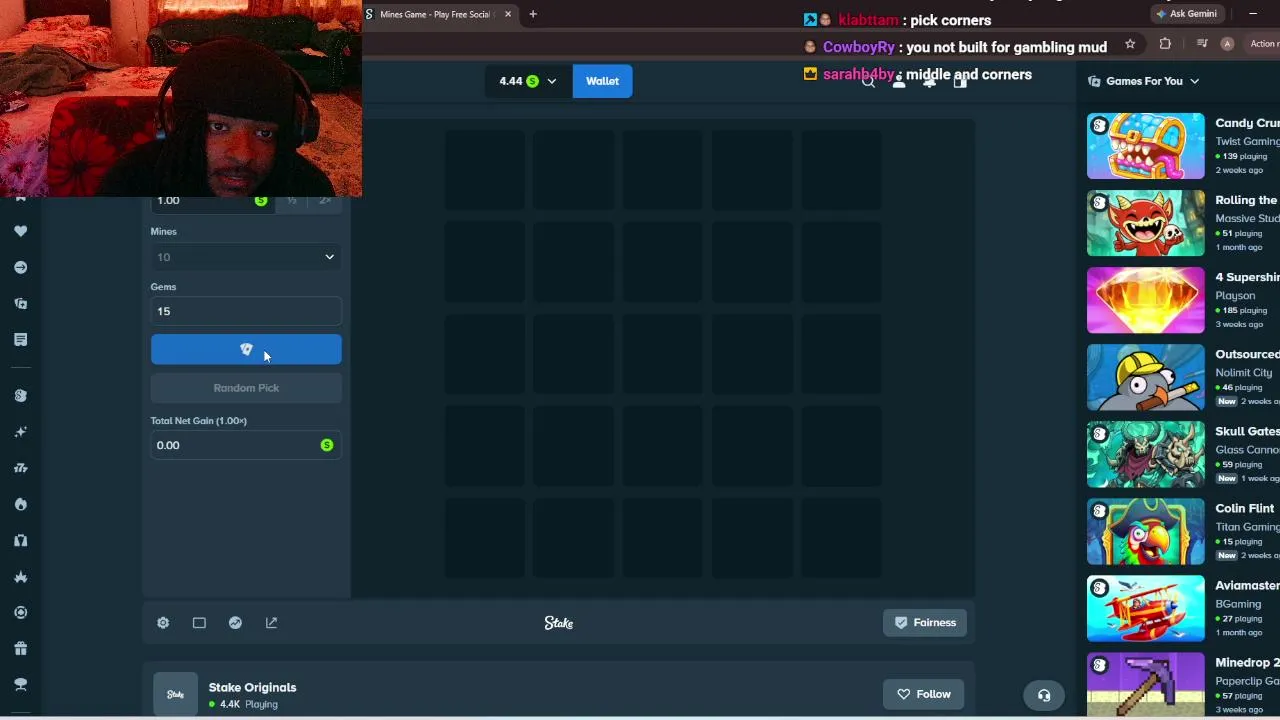Open the arrow-circle icon in left sidebar
The image size is (1280, 720).
[x=20, y=267]
